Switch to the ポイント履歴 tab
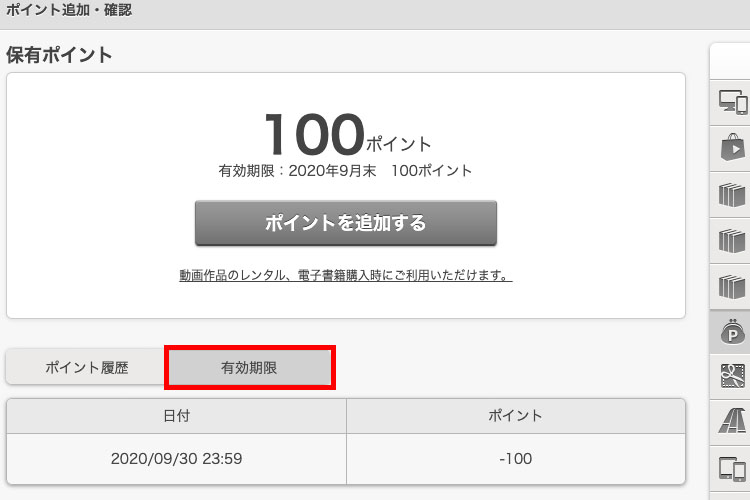The image size is (750, 500). [x=86, y=367]
